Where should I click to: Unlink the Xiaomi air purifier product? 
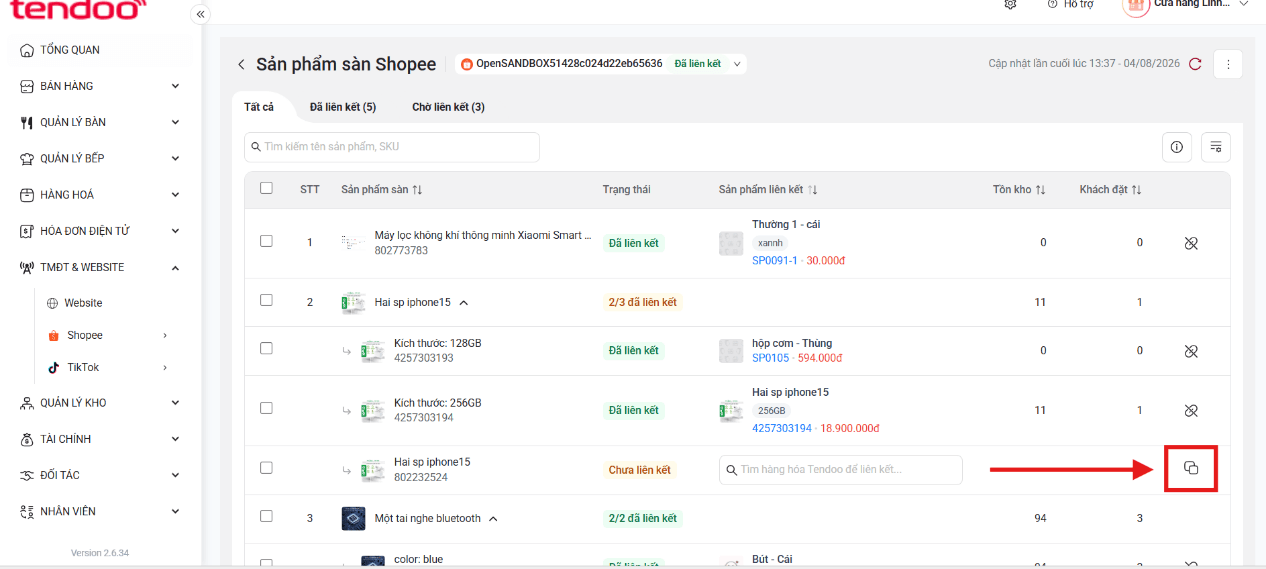tap(1191, 243)
